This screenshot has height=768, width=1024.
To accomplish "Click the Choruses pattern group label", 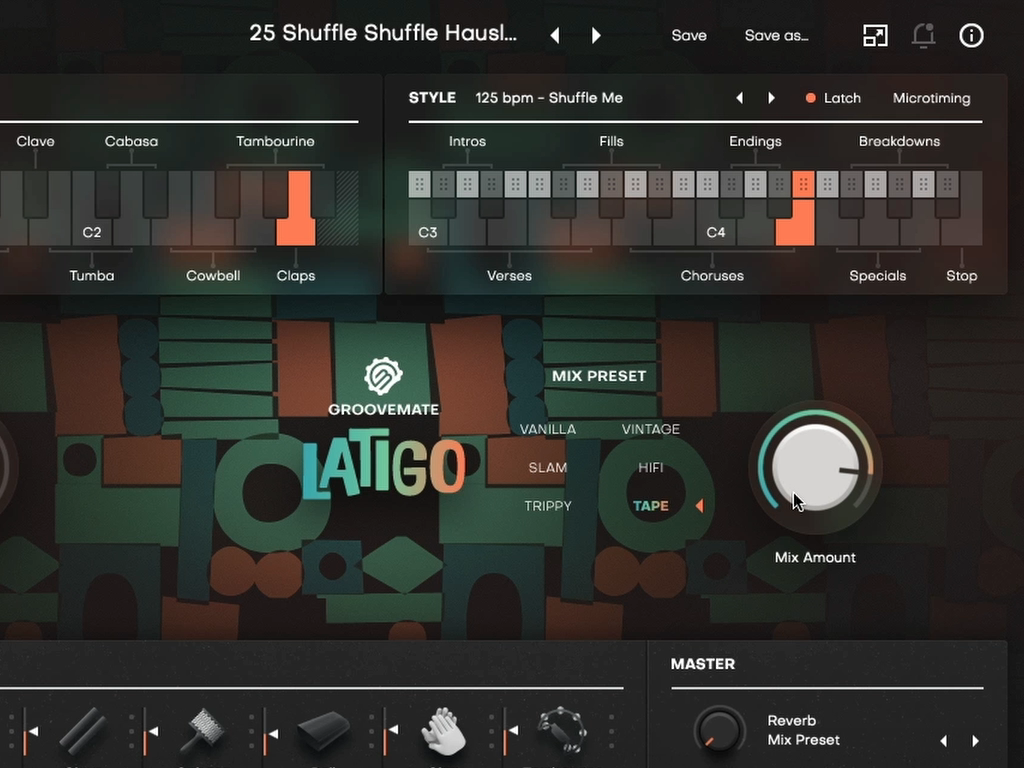I will [x=712, y=276].
